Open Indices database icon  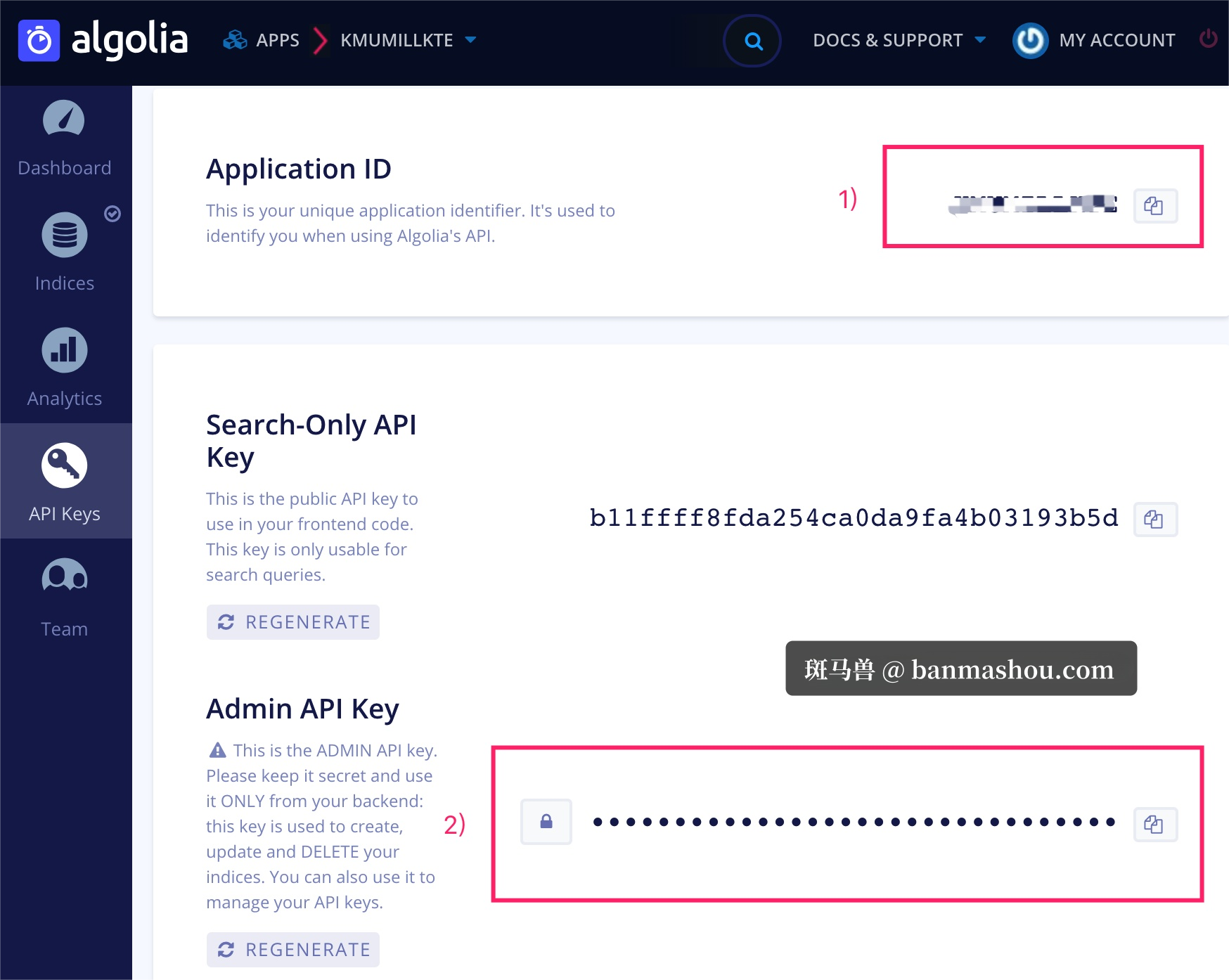[64, 234]
